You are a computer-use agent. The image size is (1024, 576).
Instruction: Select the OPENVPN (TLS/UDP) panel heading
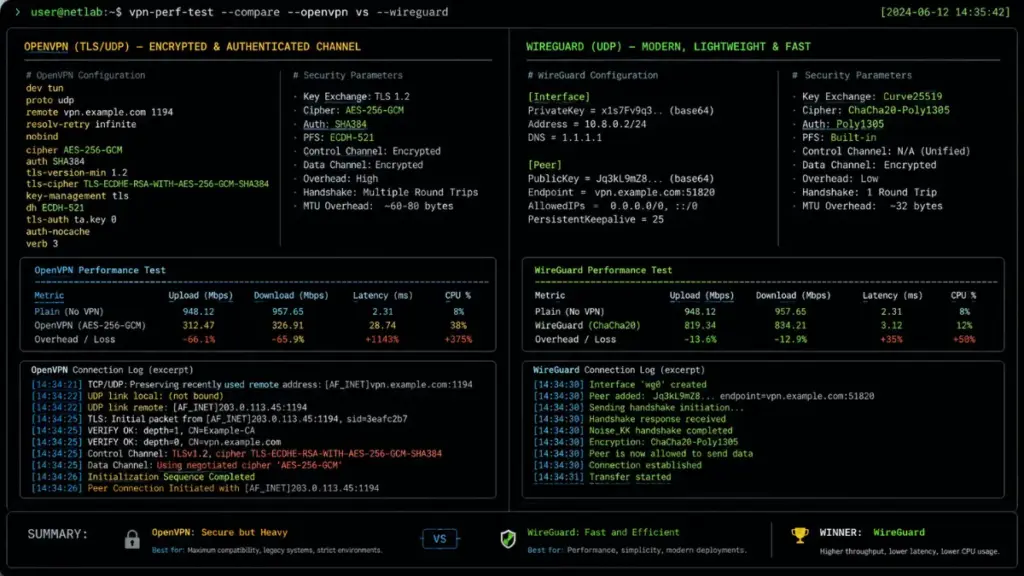(192, 46)
